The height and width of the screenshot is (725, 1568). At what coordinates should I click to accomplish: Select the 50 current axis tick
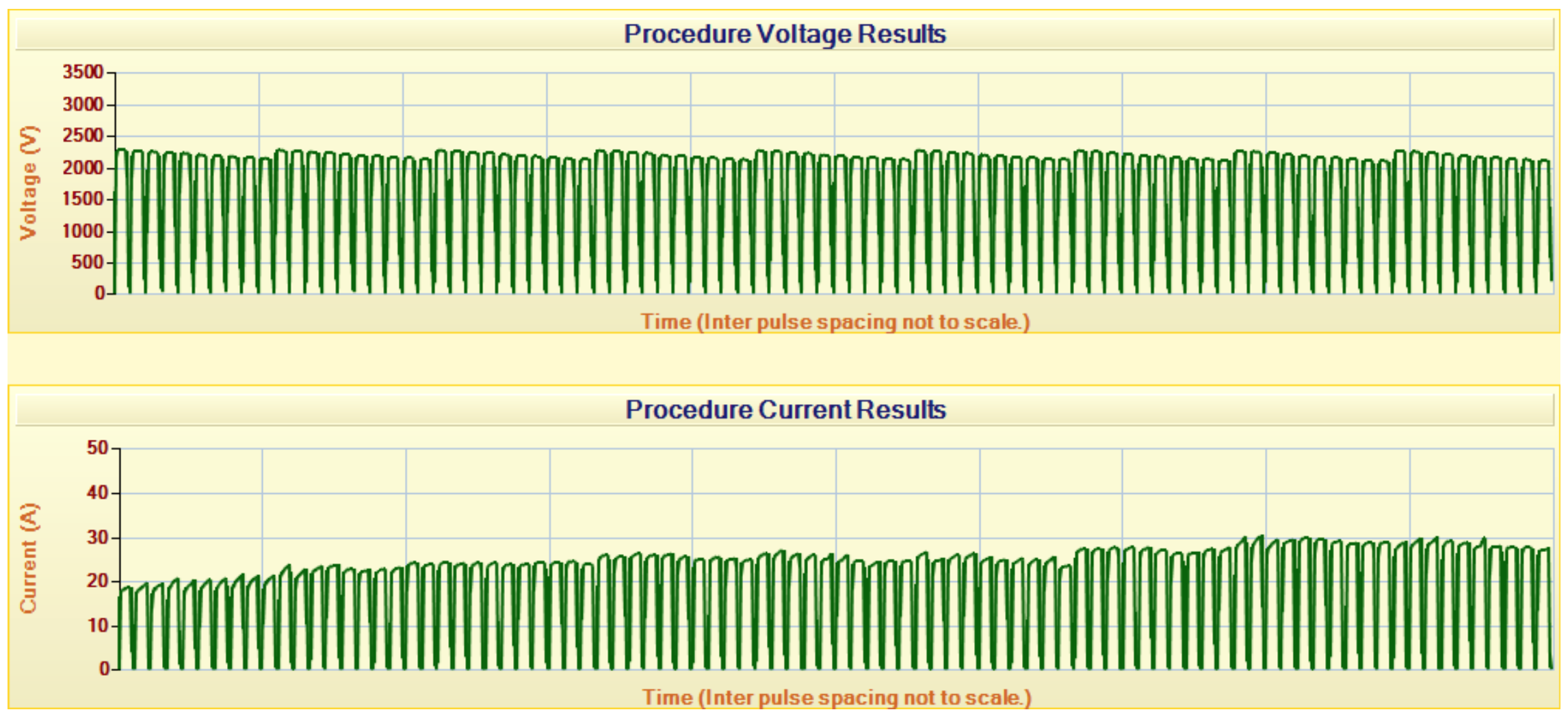(97, 448)
